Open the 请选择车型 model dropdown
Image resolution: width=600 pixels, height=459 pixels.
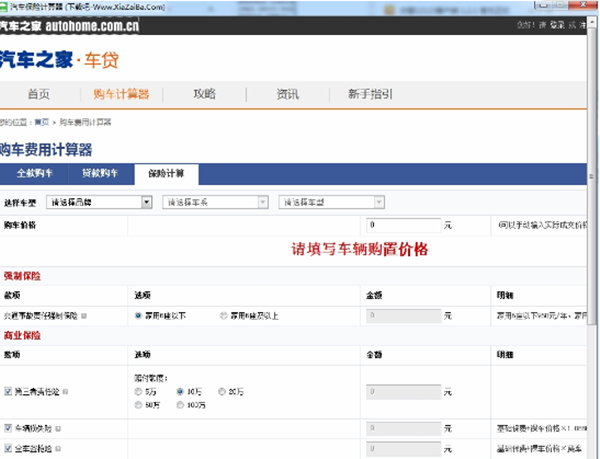331,202
